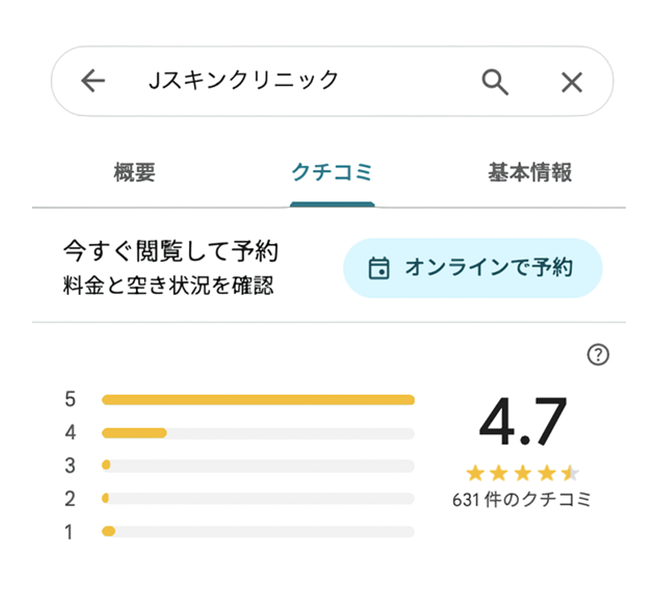Choose the 2-star rating bar

258,498
